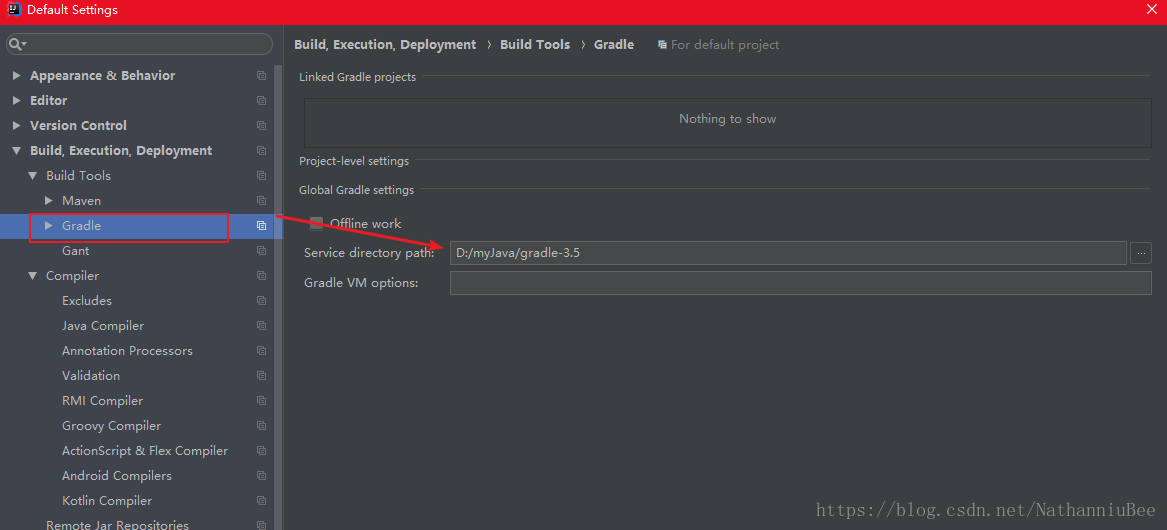Expand the Appearance & Behavior section
Image resolution: width=1167 pixels, height=530 pixels.
[16, 76]
